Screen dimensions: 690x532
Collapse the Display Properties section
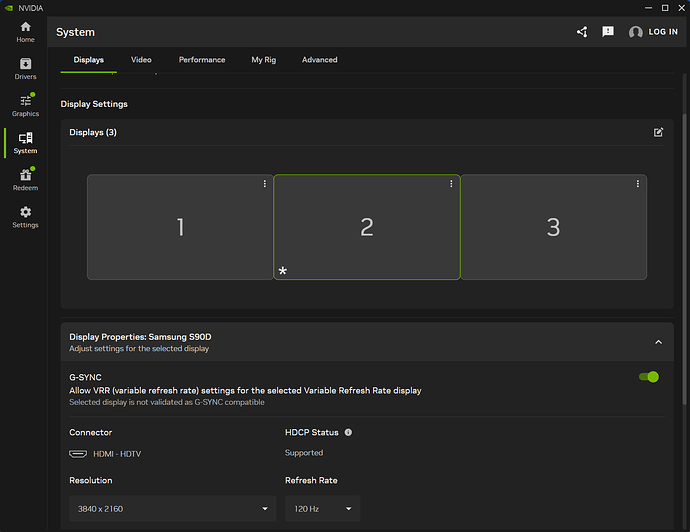[658, 342]
